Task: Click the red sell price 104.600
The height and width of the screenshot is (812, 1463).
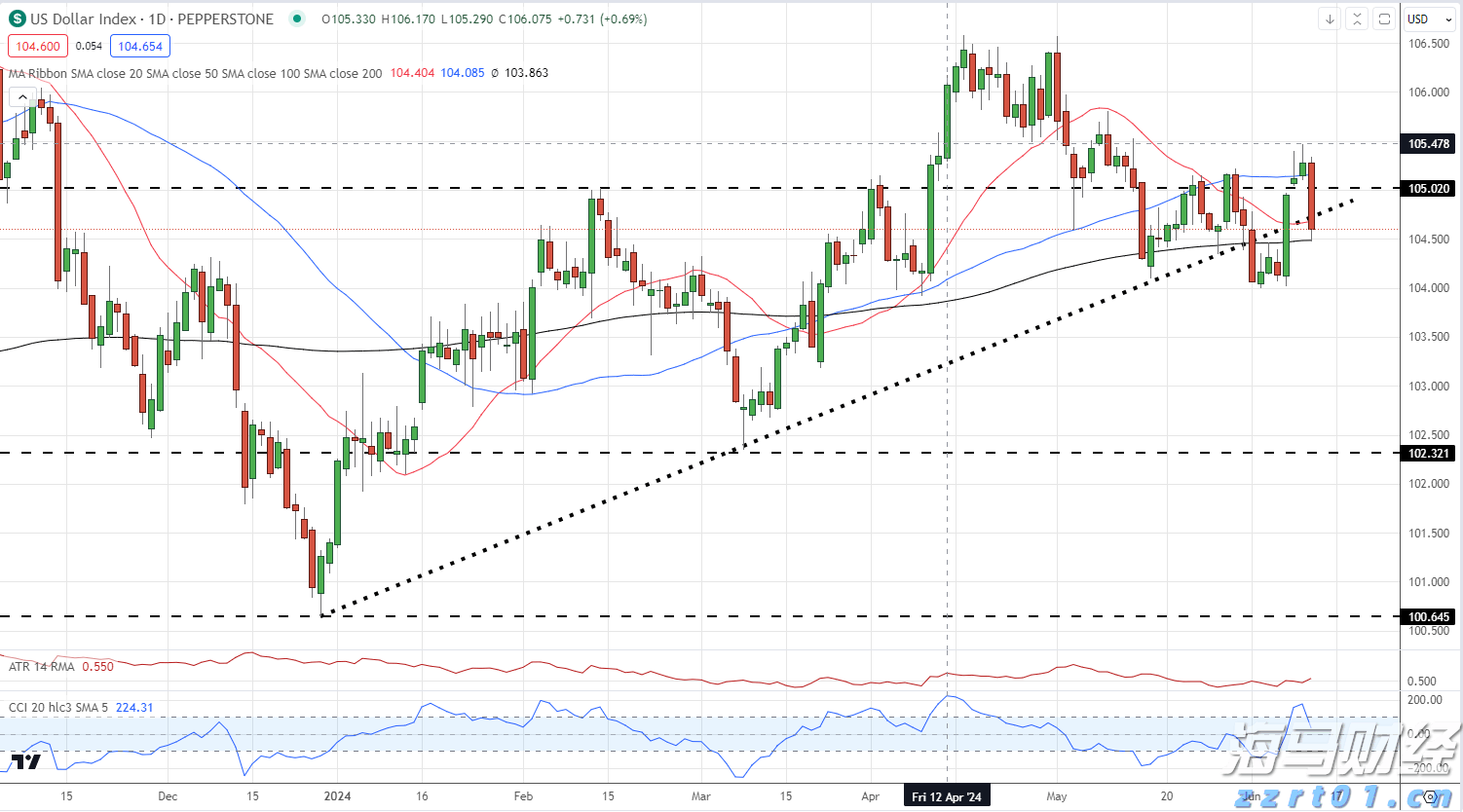Action: point(38,46)
